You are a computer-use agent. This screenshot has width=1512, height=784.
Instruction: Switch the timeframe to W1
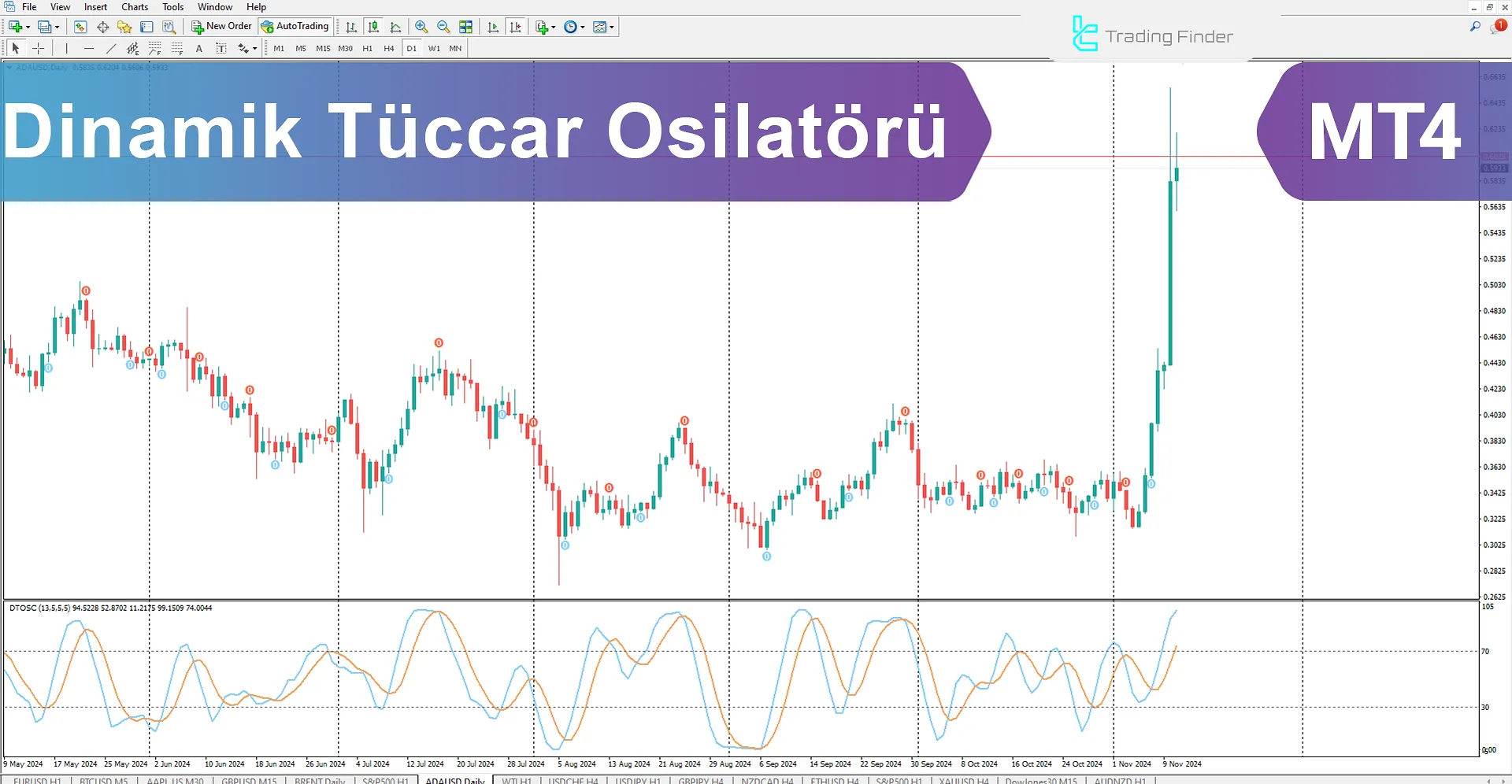(435, 48)
